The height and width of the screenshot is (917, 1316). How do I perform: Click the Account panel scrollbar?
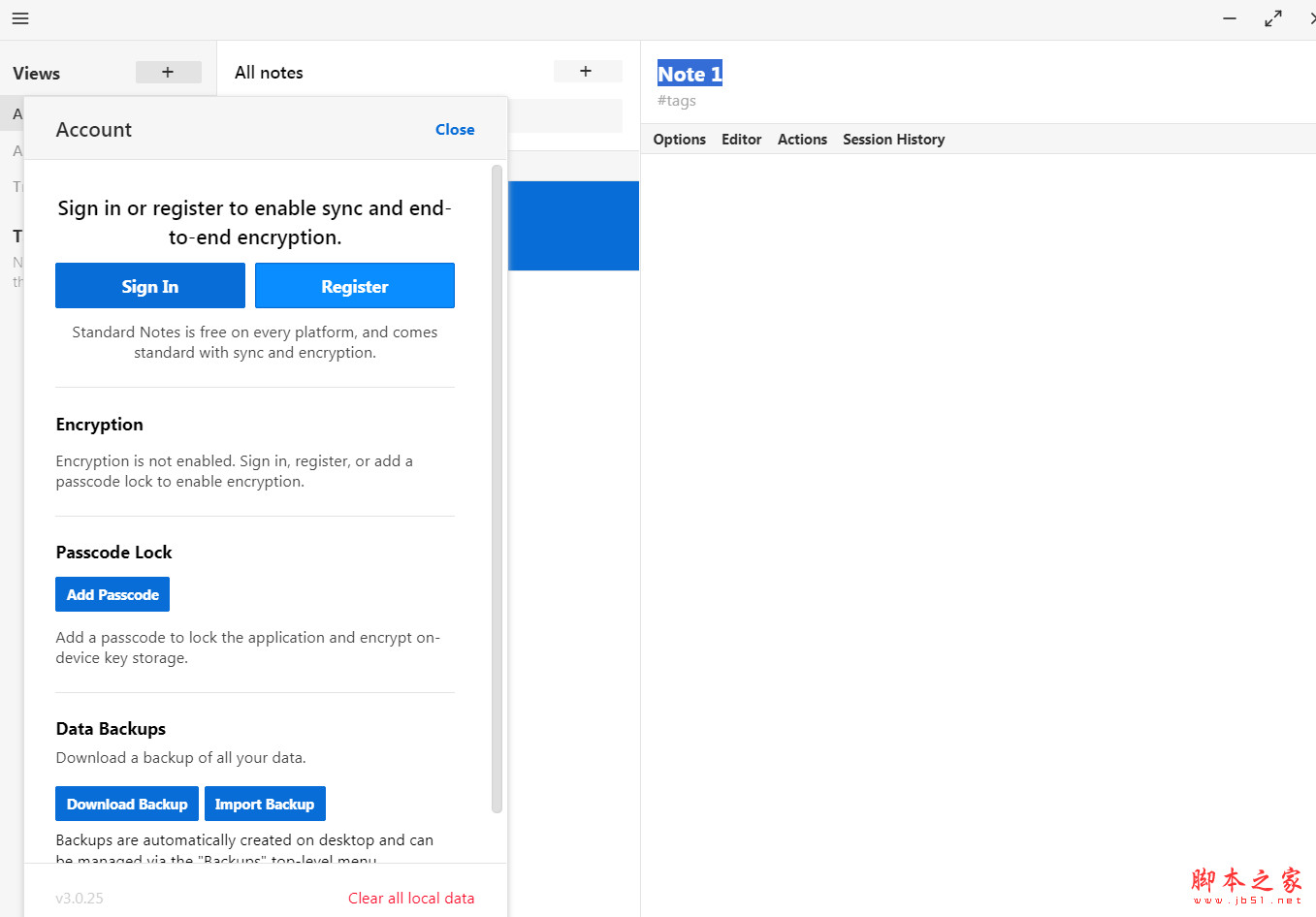[498, 489]
